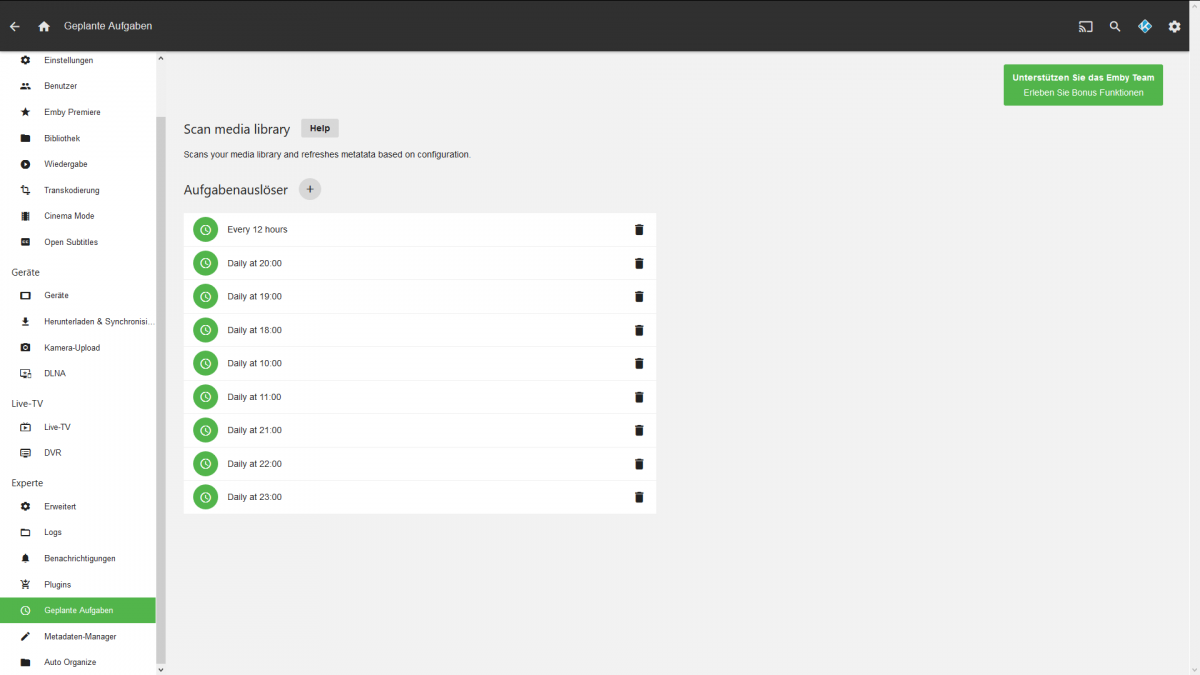Open Transkodierung in sidebar
This screenshot has width=1200, height=675.
click(78, 190)
